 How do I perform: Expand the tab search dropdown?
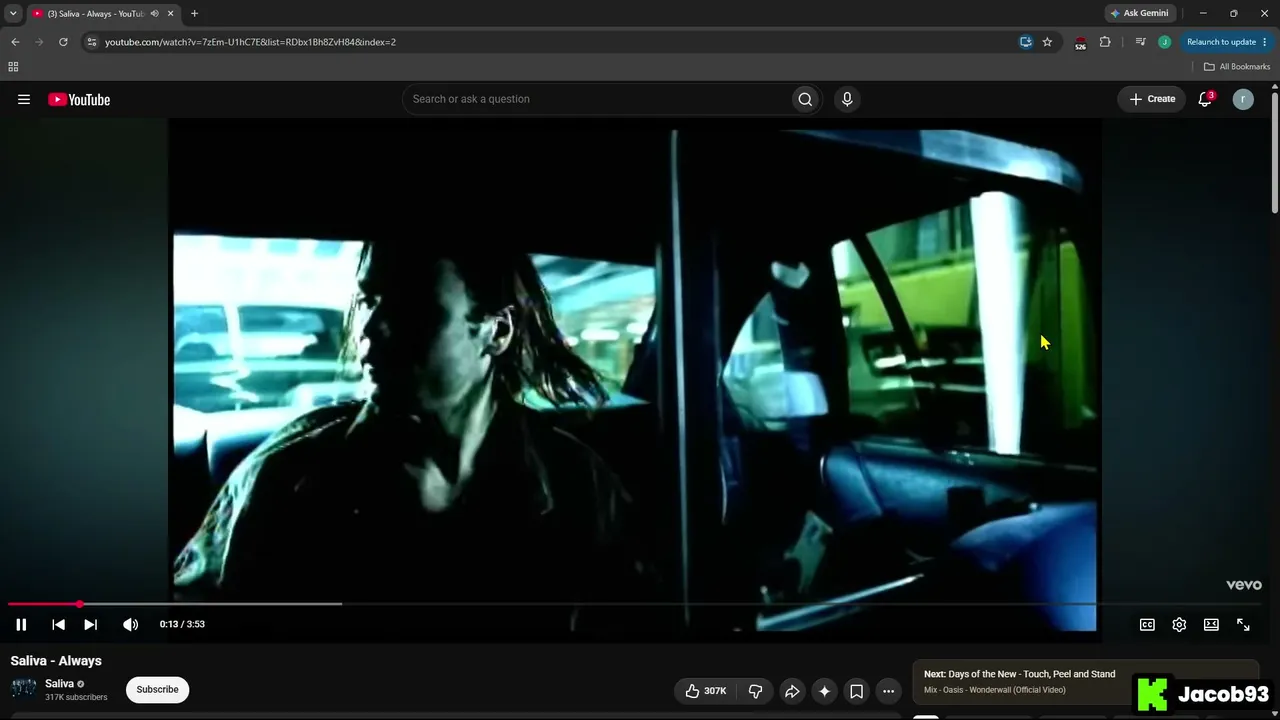point(13,14)
